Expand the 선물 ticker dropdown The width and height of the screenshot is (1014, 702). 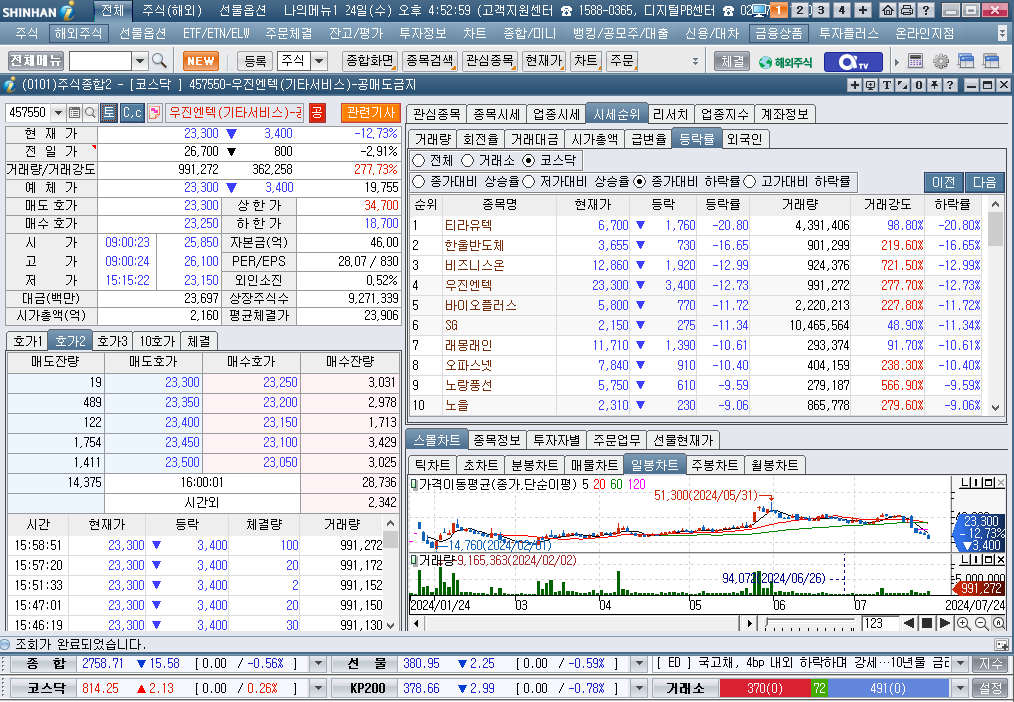pos(639,663)
